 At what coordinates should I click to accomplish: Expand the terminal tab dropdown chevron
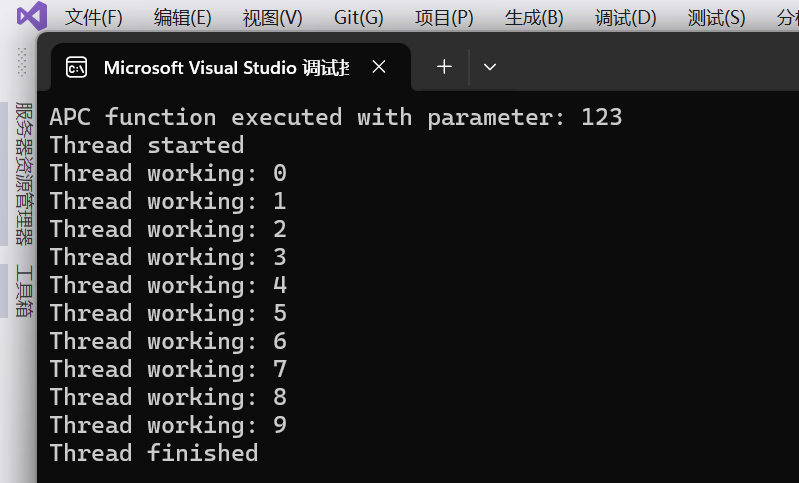(x=489, y=67)
